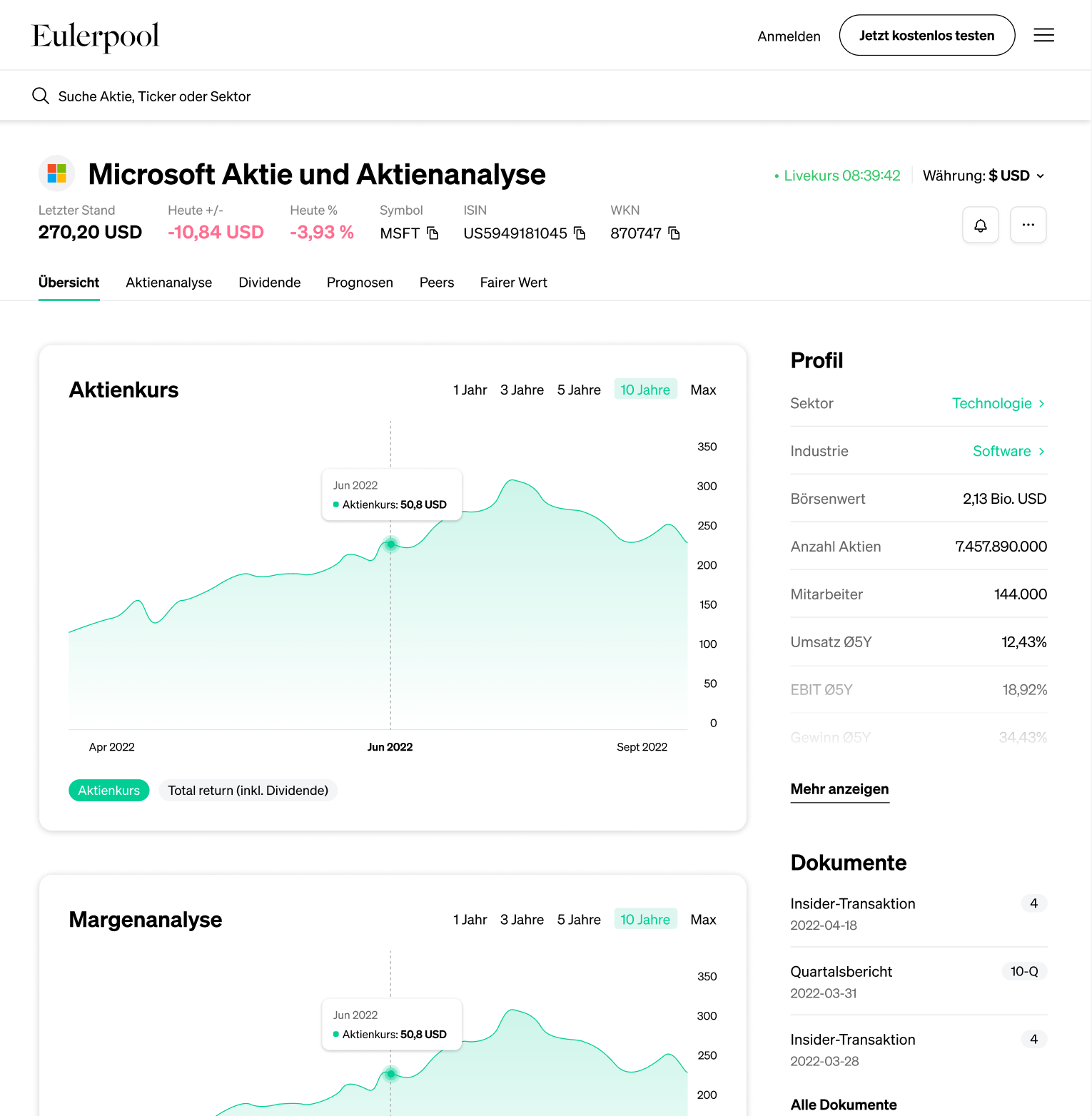Select 10 Jahre in Aktienkurs chart
The image size is (1092, 1116).
click(x=645, y=390)
